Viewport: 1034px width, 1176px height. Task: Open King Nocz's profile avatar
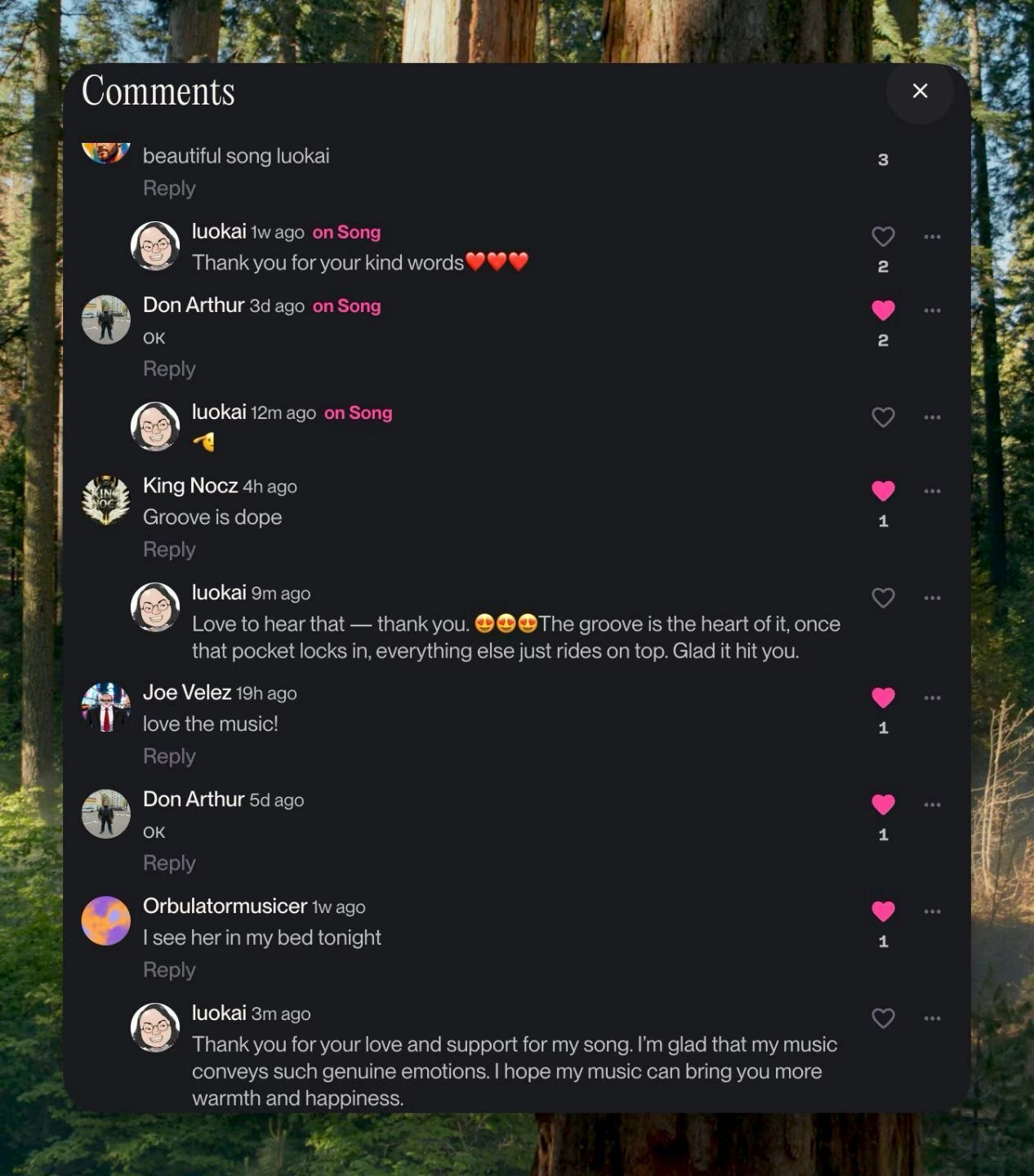[x=106, y=500]
